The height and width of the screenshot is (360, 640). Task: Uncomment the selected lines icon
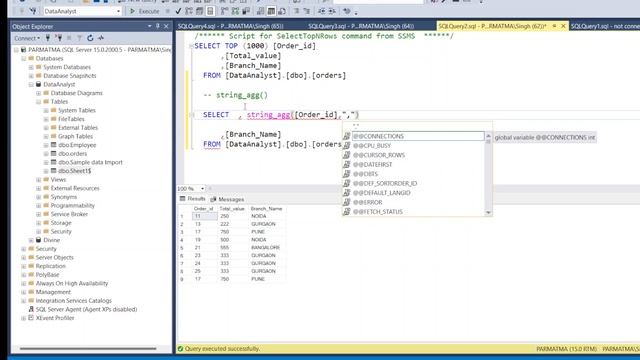307,11
